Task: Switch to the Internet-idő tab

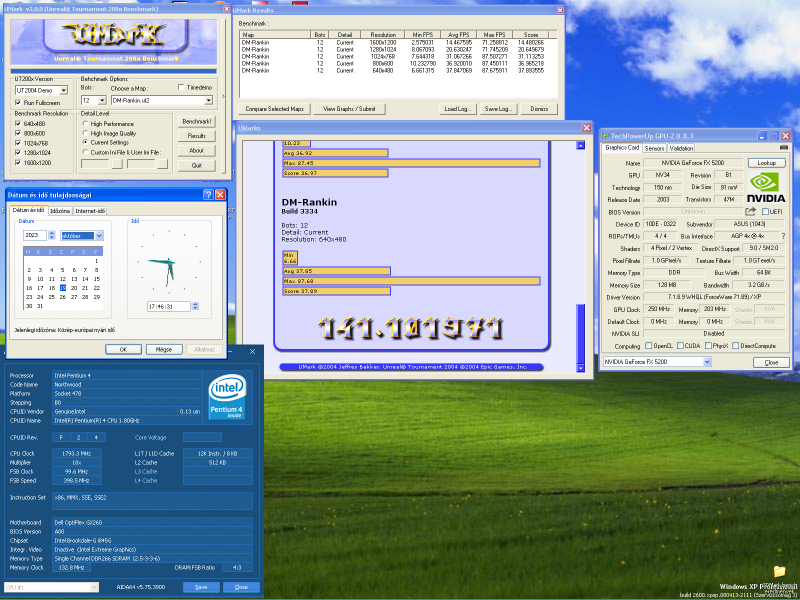Action: pos(90,211)
